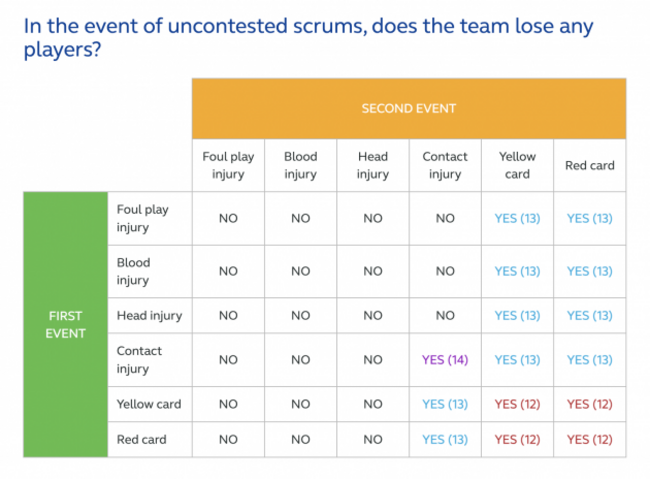Click YES (13) in Yellow card row, Contact injury column
650x479 pixels.
pyautogui.click(x=445, y=404)
